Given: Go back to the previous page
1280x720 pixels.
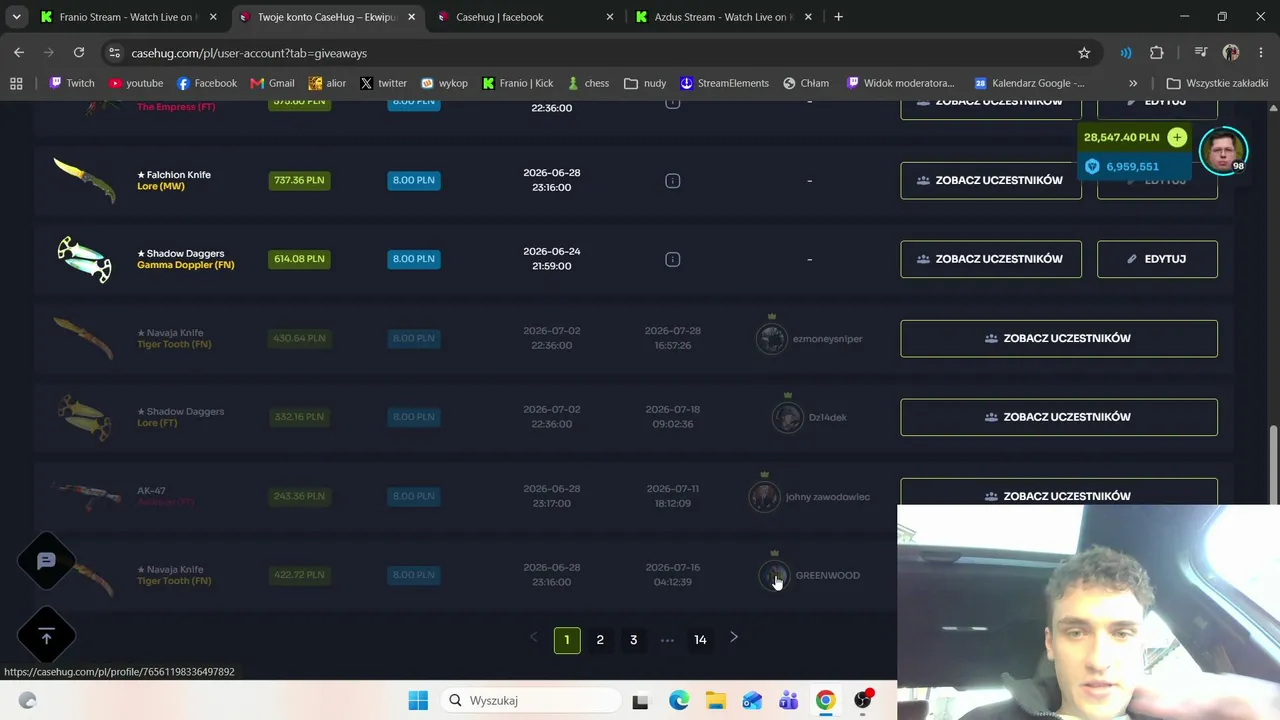Looking at the screenshot, I should 19,53.
